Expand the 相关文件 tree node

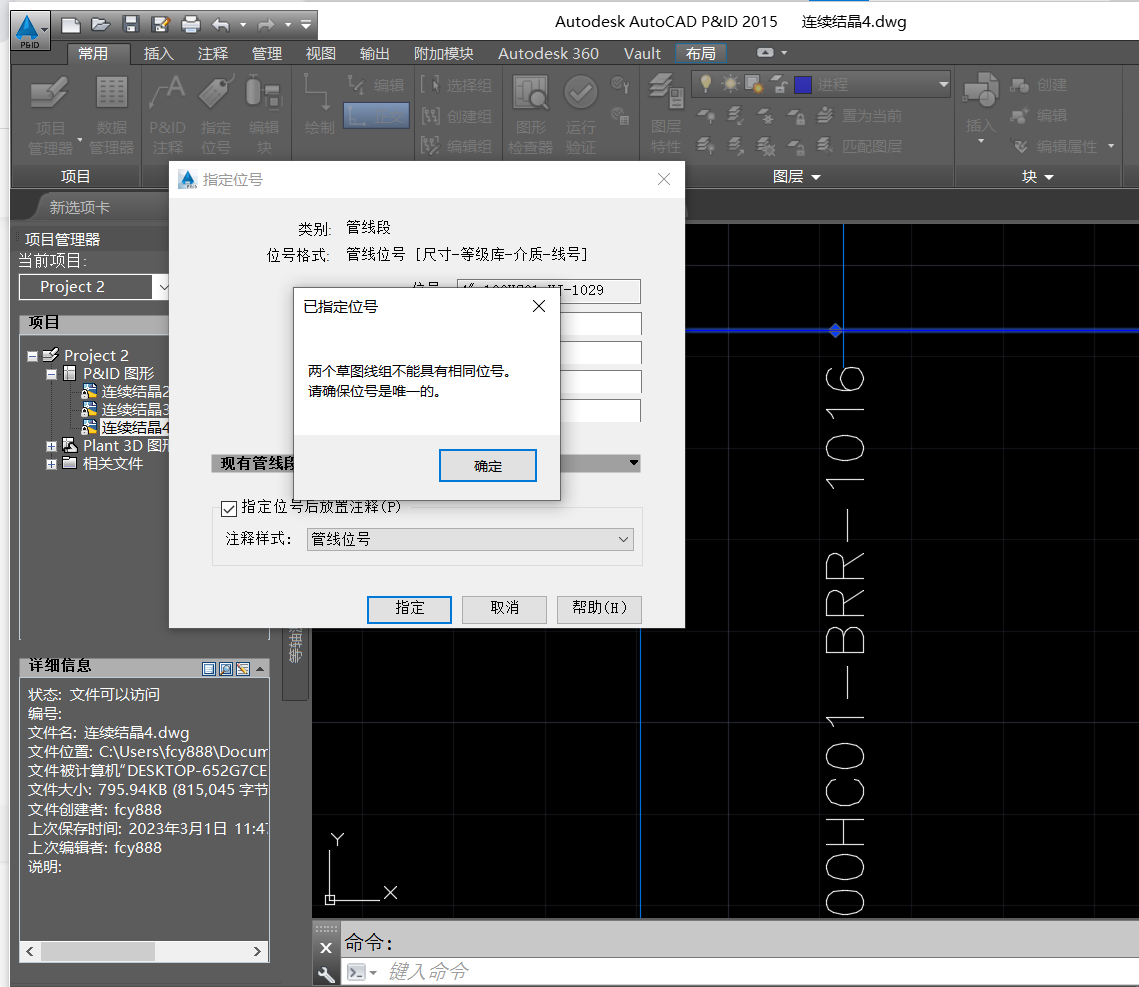point(51,464)
